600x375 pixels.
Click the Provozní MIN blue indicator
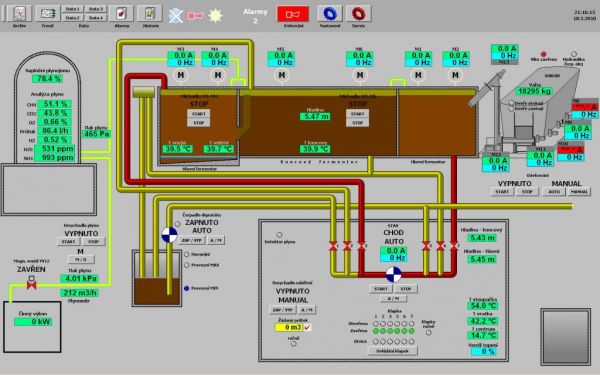[186, 288]
